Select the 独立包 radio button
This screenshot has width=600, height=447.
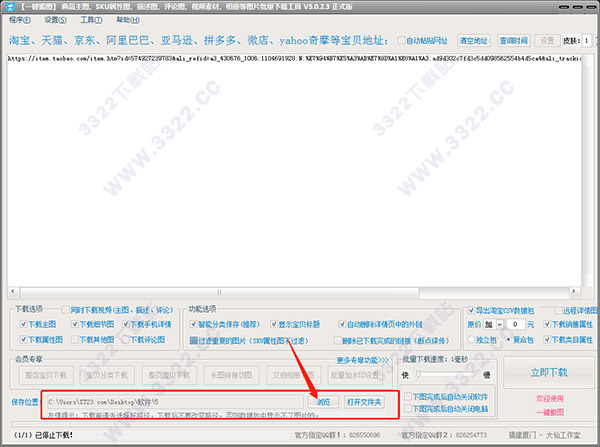point(471,339)
